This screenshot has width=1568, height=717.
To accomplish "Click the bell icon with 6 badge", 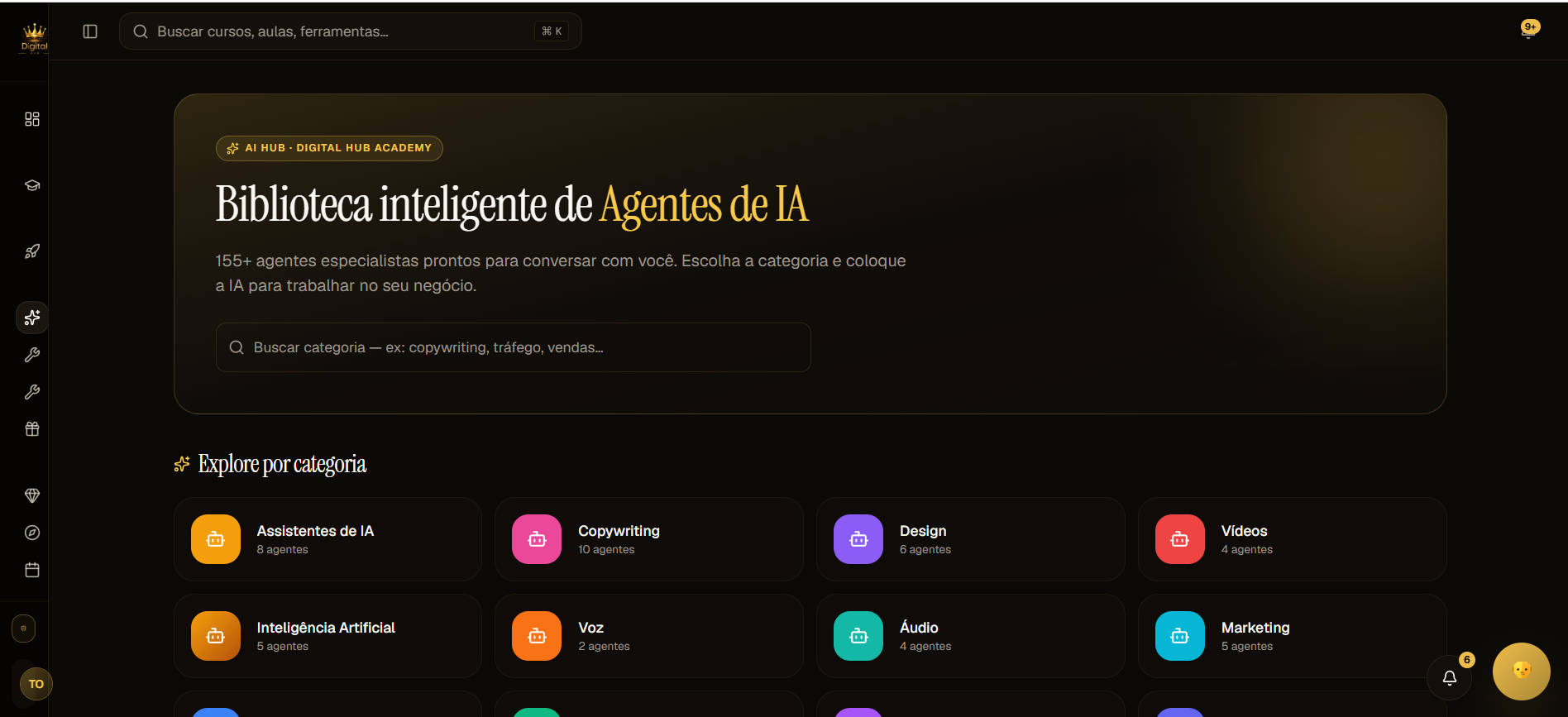I will pyautogui.click(x=1450, y=677).
